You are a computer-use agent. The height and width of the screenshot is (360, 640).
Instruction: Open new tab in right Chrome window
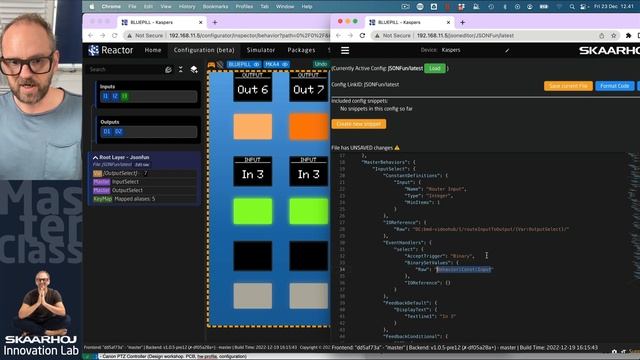click(x=462, y=22)
